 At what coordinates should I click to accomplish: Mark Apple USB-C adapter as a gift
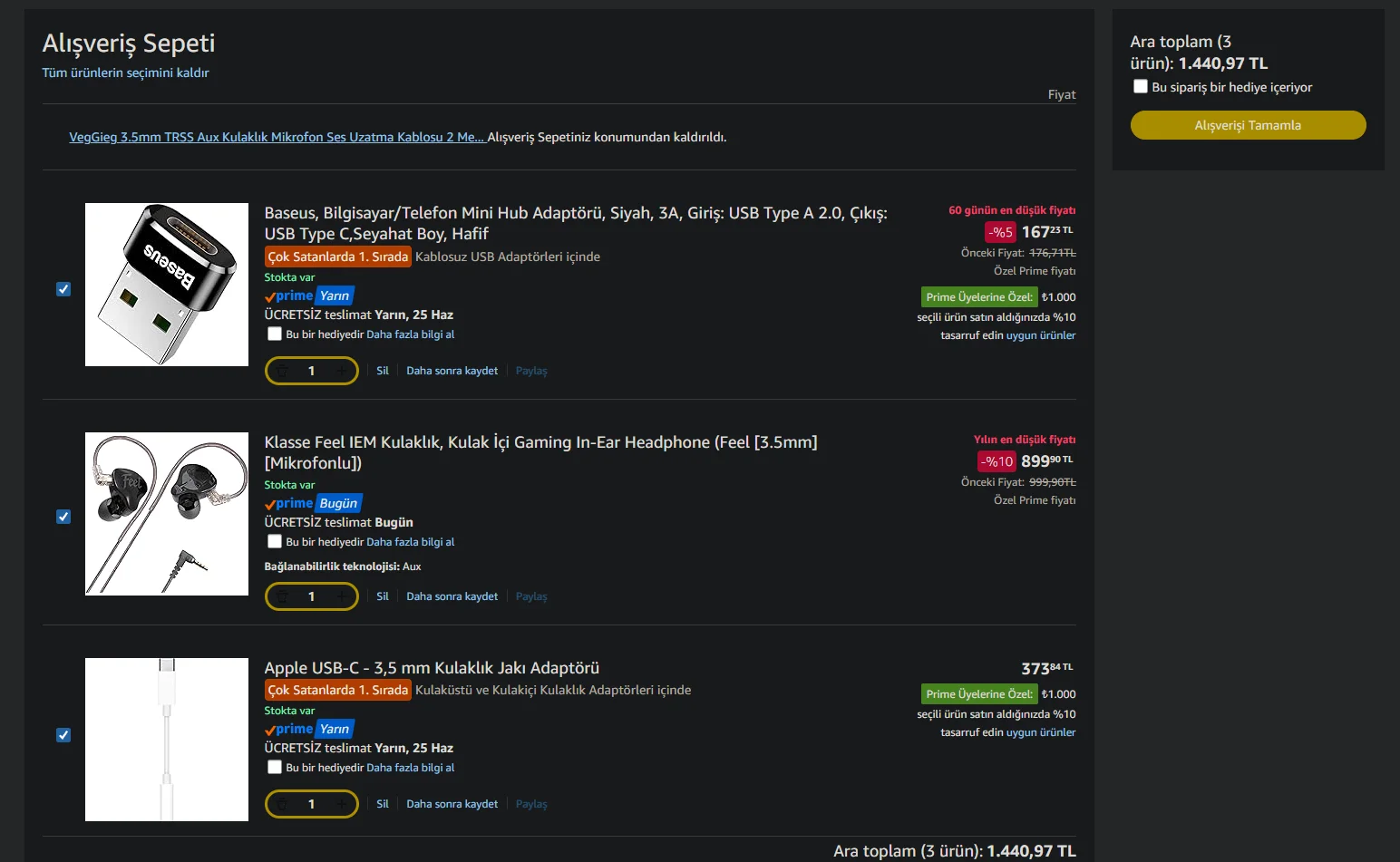(x=275, y=767)
